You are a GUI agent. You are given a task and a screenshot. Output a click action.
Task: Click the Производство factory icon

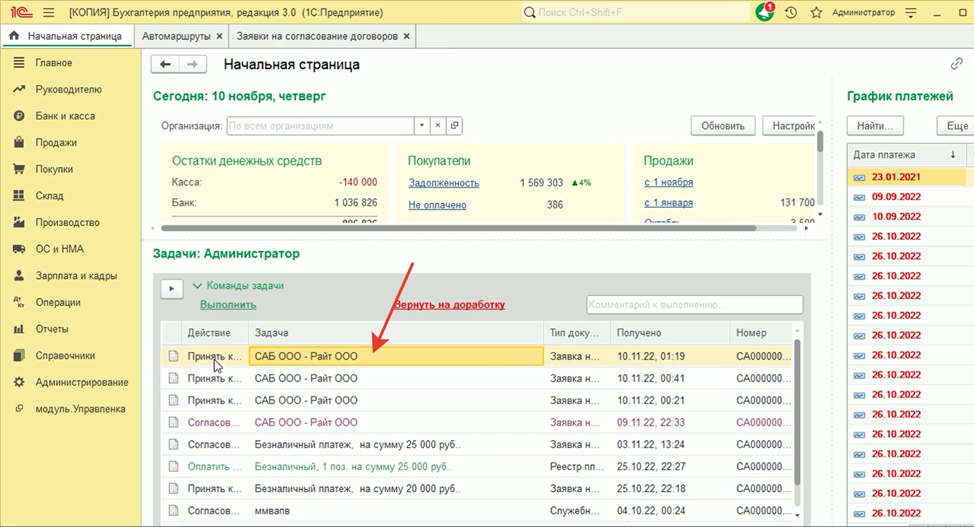click(19, 222)
